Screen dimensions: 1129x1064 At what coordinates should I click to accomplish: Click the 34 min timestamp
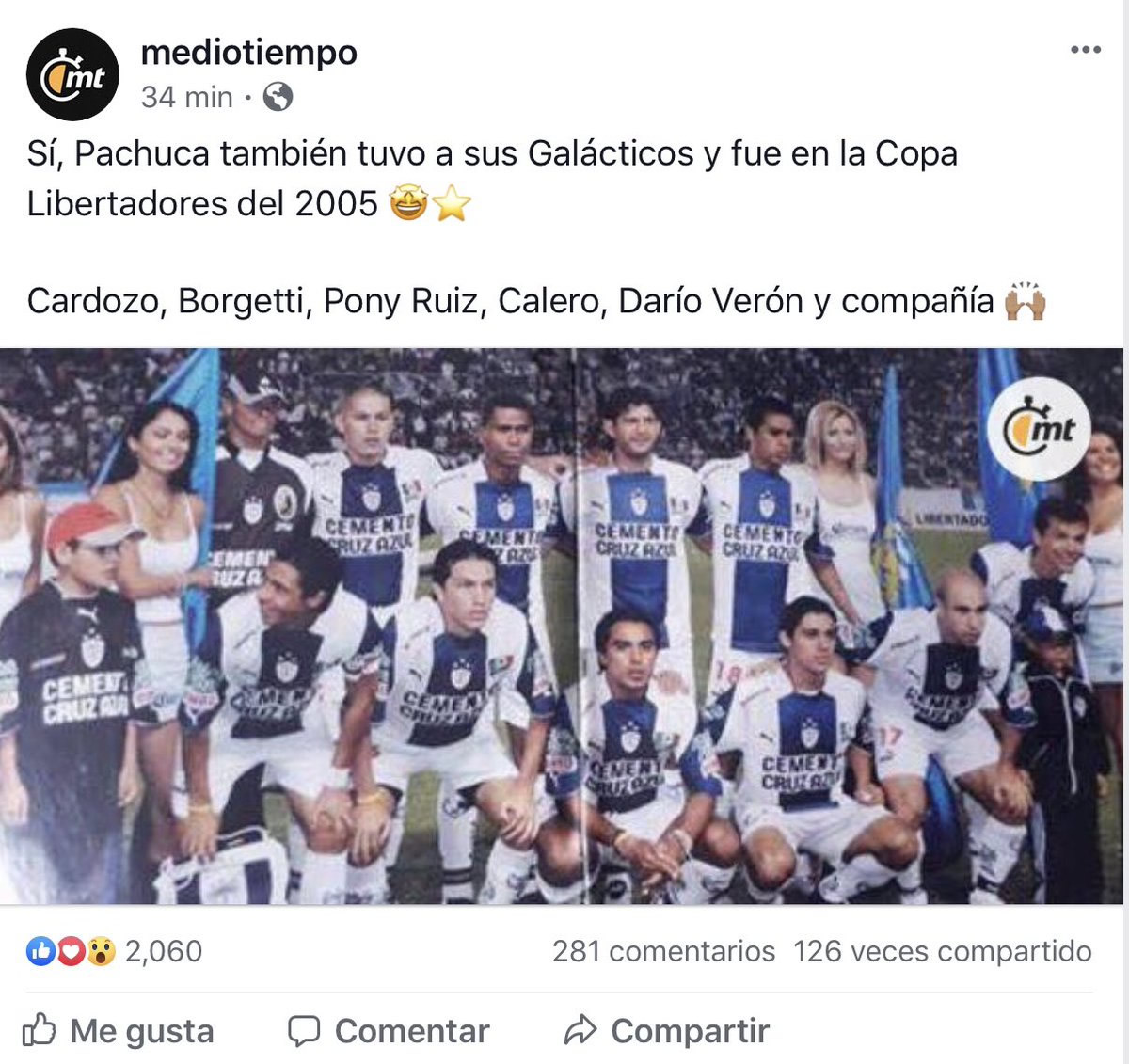pos(186,96)
